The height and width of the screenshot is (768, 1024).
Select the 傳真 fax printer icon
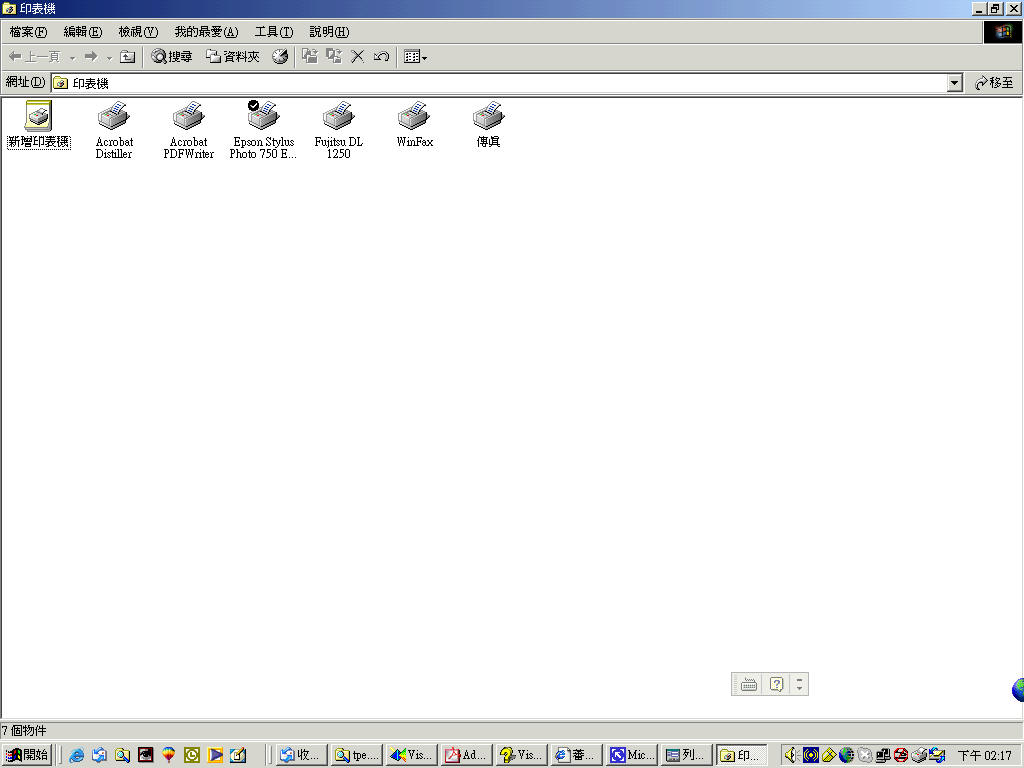(x=488, y=125)
